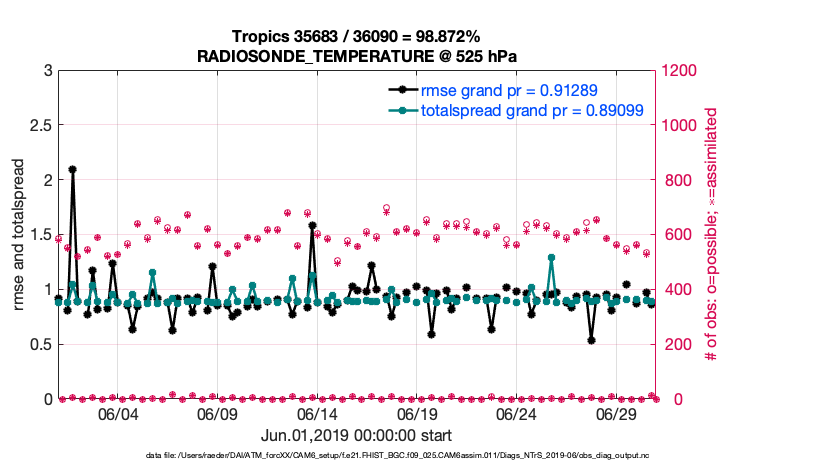Click the 06/29 date tick label
This screenshot has width=830, height=470.
(617, 414)
